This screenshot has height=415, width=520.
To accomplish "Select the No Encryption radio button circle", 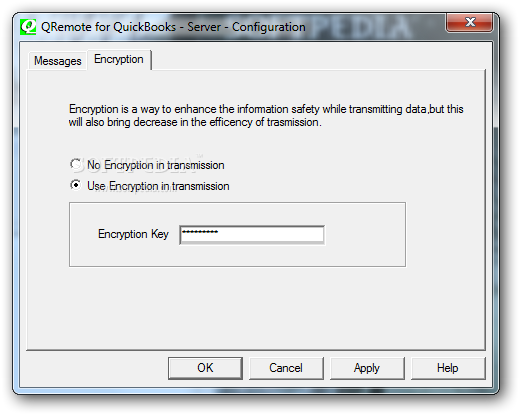I will [76, 164].
